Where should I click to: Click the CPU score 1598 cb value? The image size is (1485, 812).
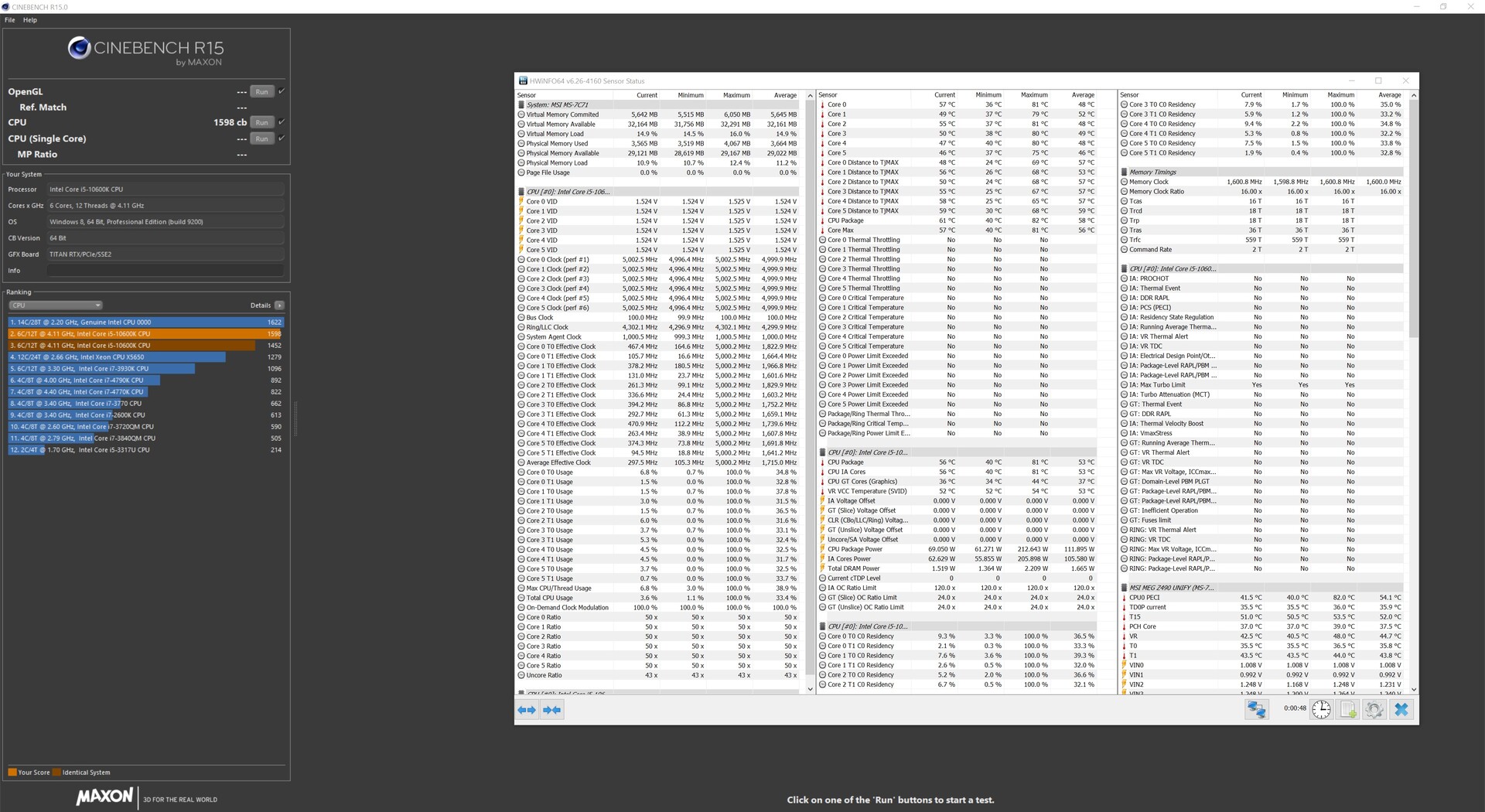(x=230, y=122)
